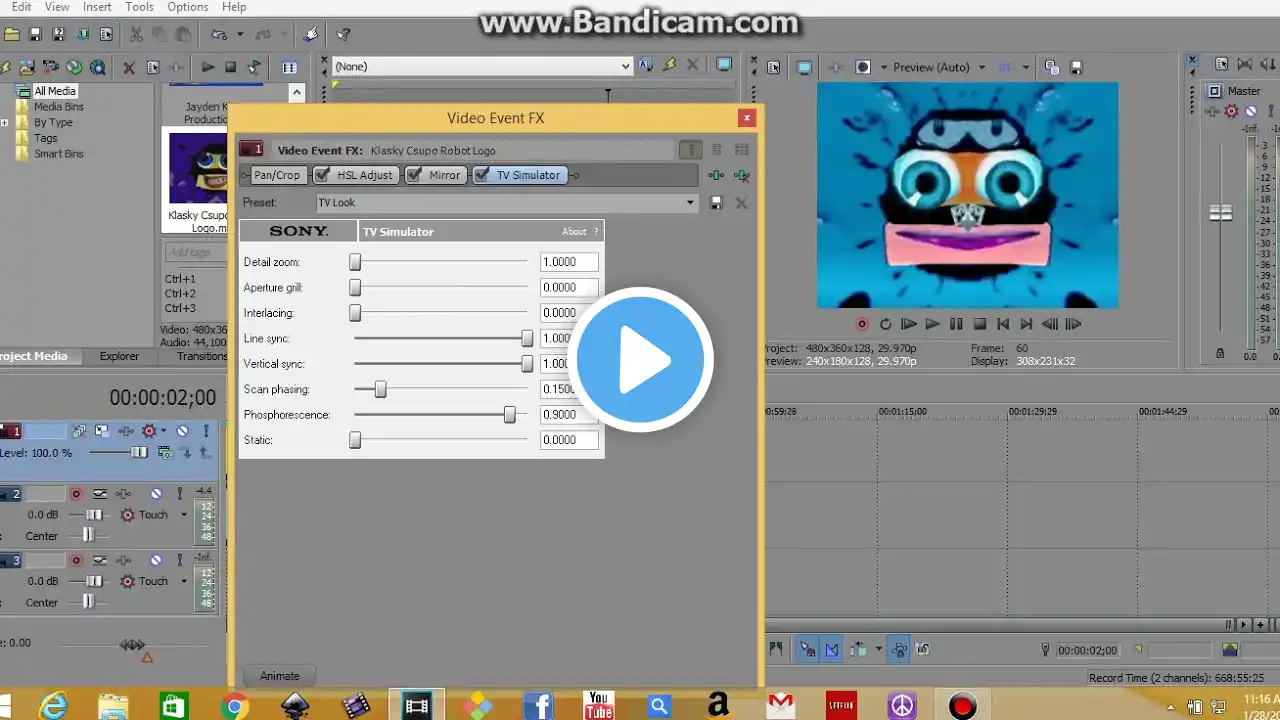The width and height of the screenshot is (1280, 720).
Task: Open Video Preview on external monitor icon
Action: [x=804, y=67]
